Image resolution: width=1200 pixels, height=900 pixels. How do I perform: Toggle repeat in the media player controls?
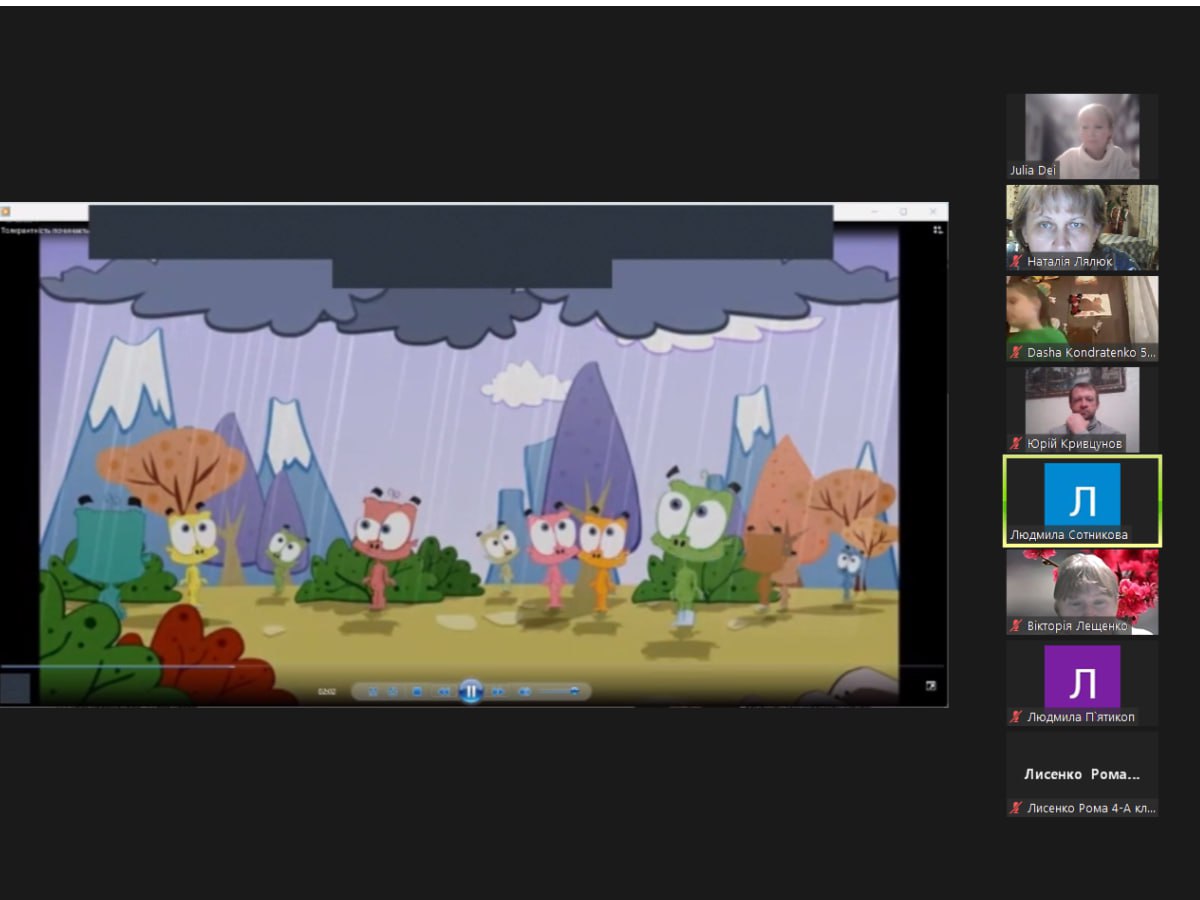(x=393, y=691)
